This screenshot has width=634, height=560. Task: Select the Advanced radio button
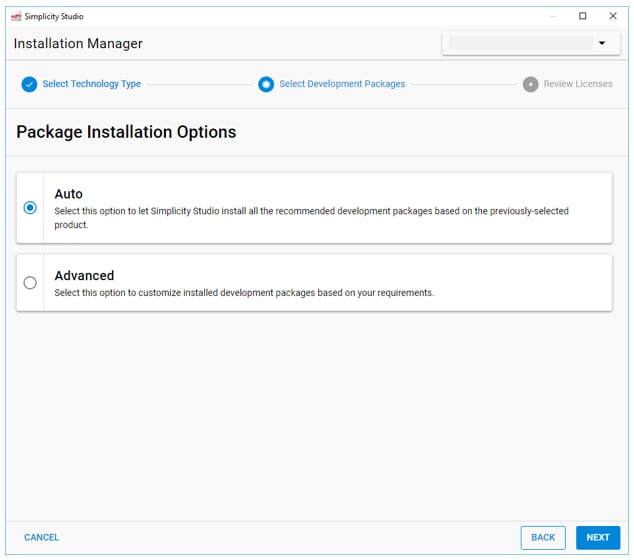(30, 283)
